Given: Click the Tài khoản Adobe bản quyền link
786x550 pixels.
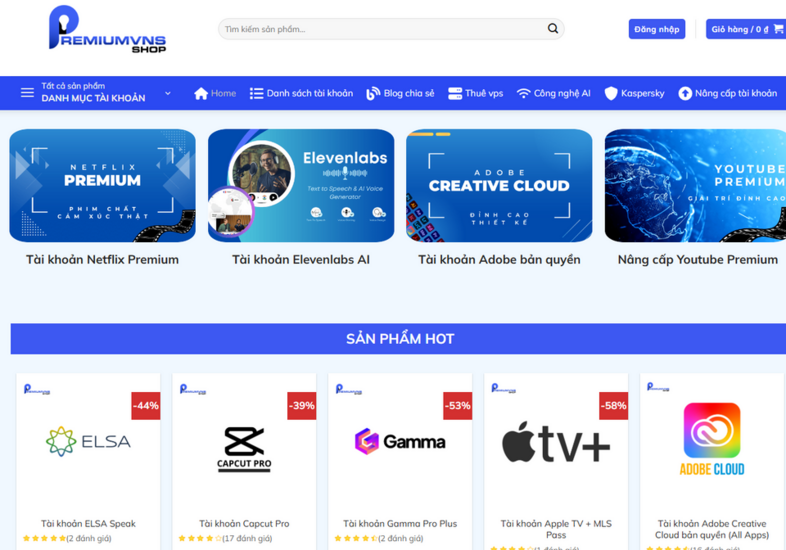Looking at the screenshot, I should 499,260.
